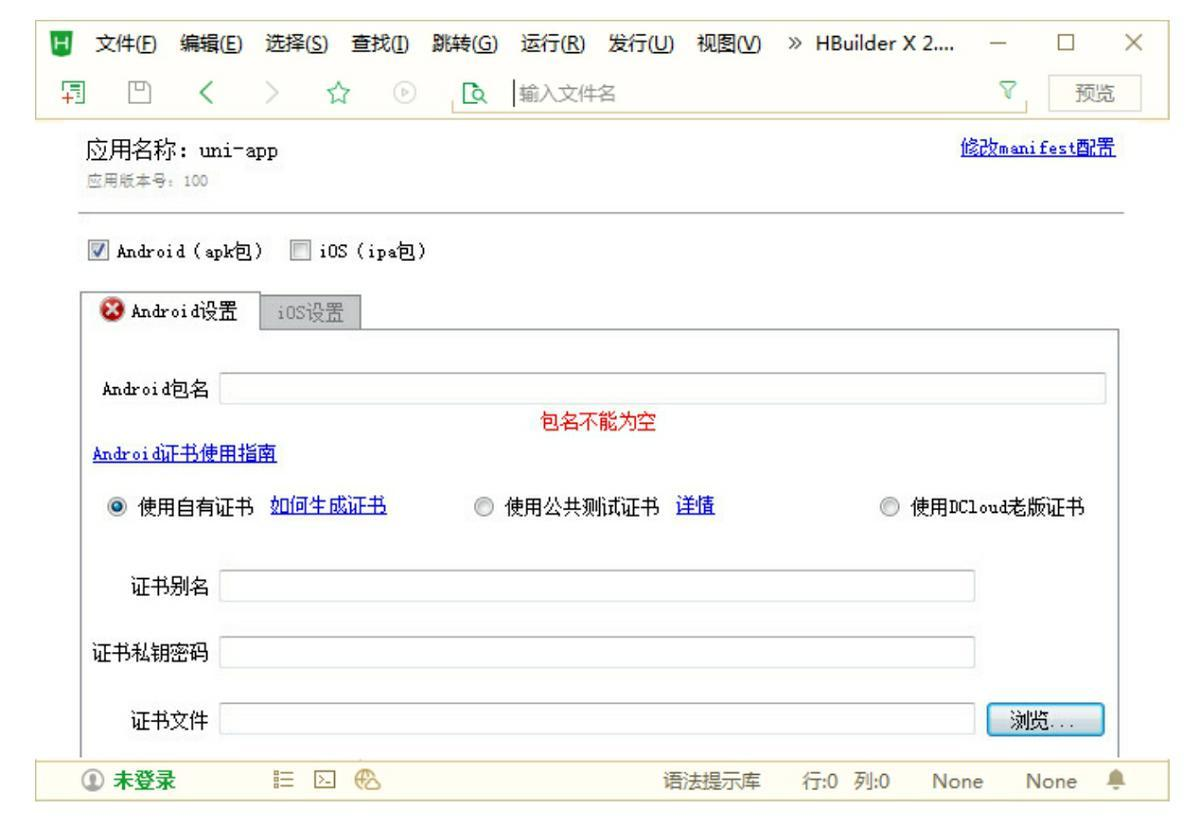Open the 视图(V) menu

click(x=728, y=44)
